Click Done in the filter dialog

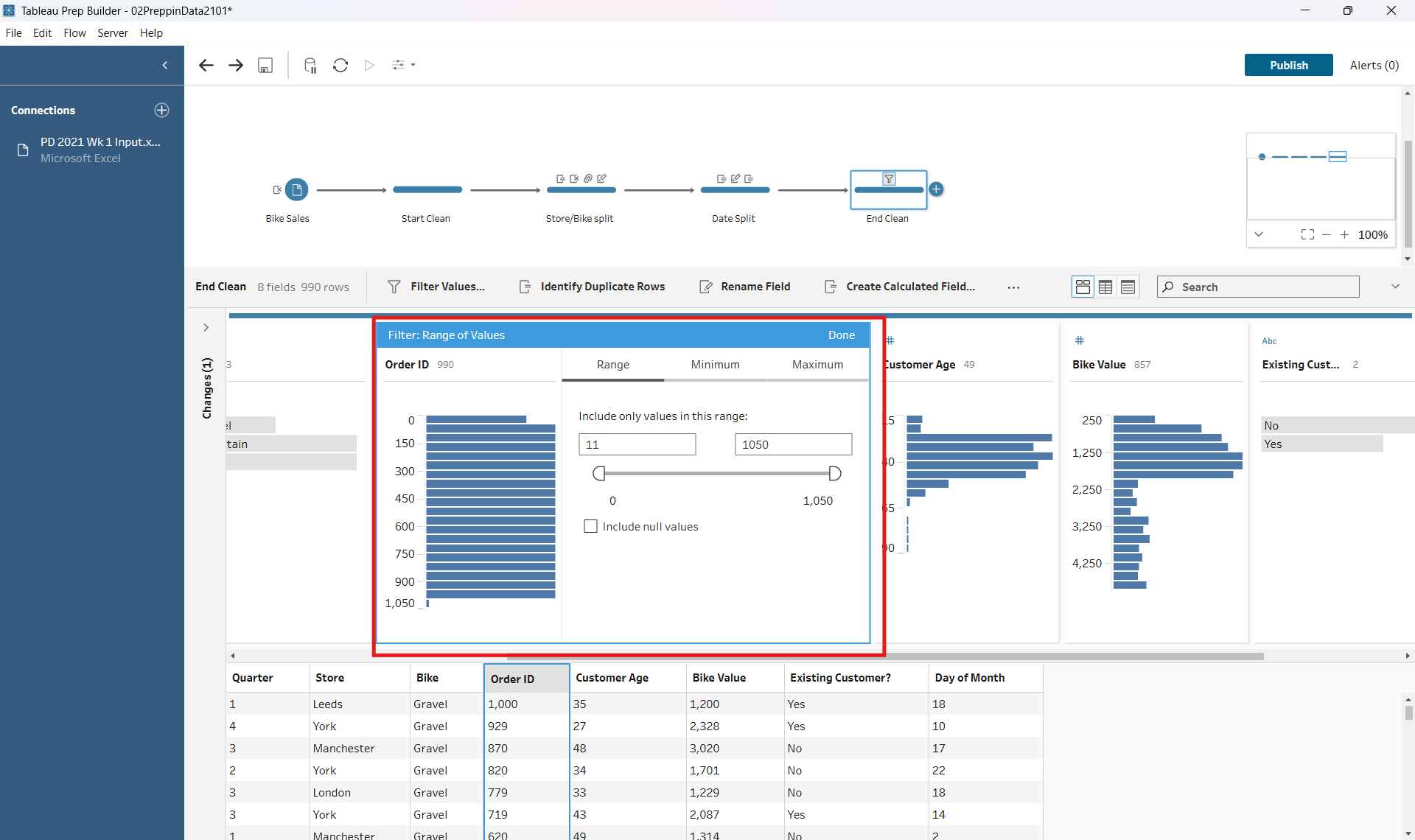point(841,335)
